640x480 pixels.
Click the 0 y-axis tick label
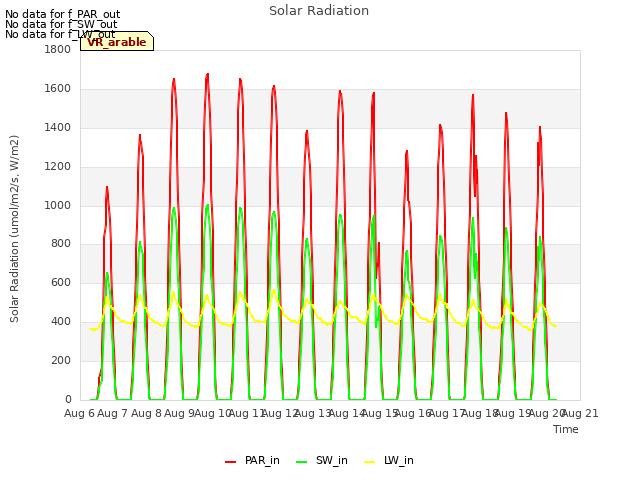click(68, 399)
